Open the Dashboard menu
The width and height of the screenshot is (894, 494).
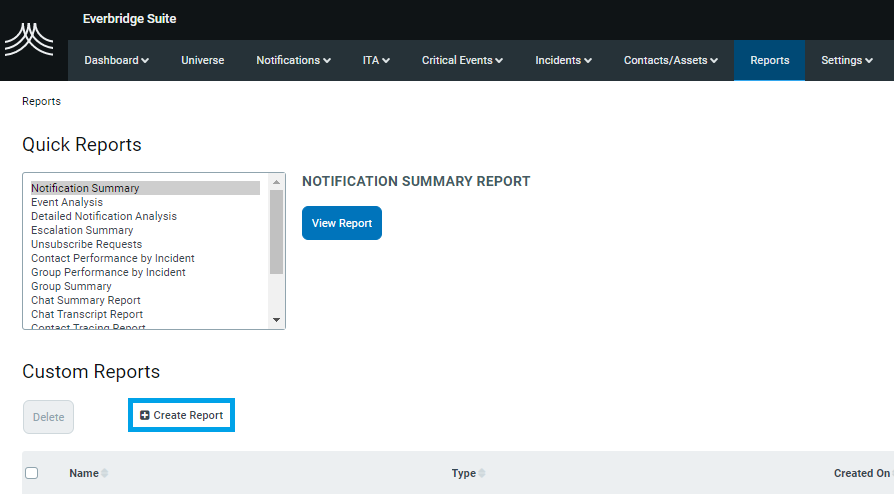tap(116, 60)
